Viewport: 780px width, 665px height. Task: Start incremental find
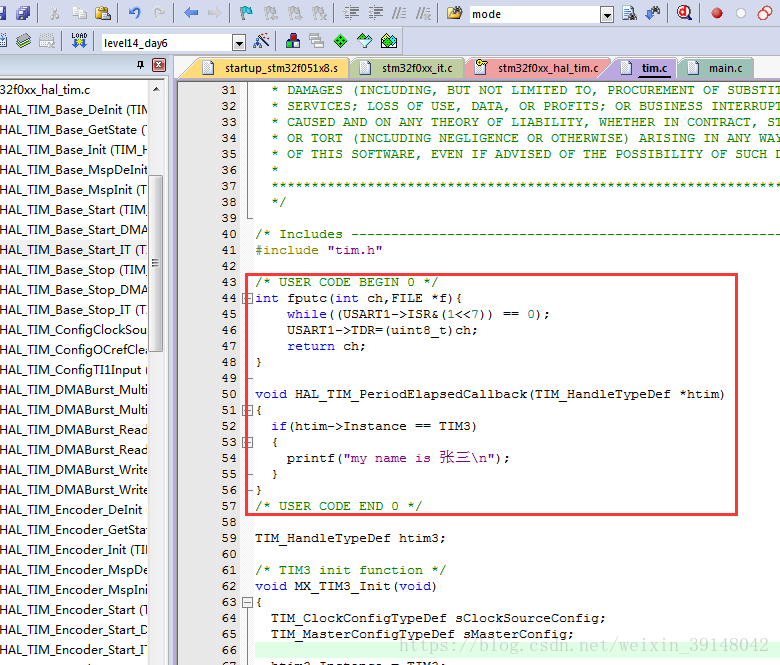click(x=653, y=13)
